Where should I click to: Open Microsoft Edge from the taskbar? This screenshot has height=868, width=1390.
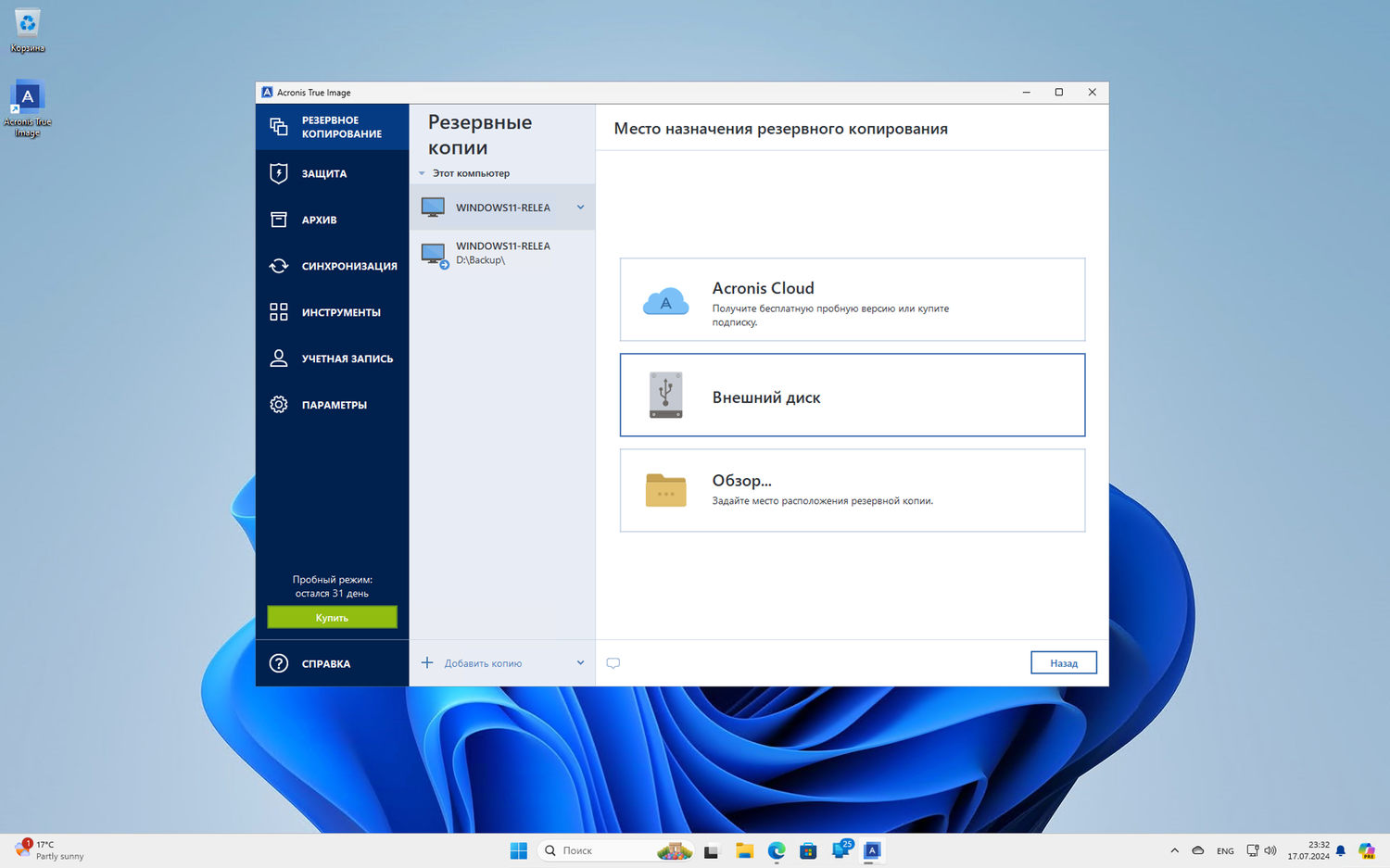(x=777, y=850)
